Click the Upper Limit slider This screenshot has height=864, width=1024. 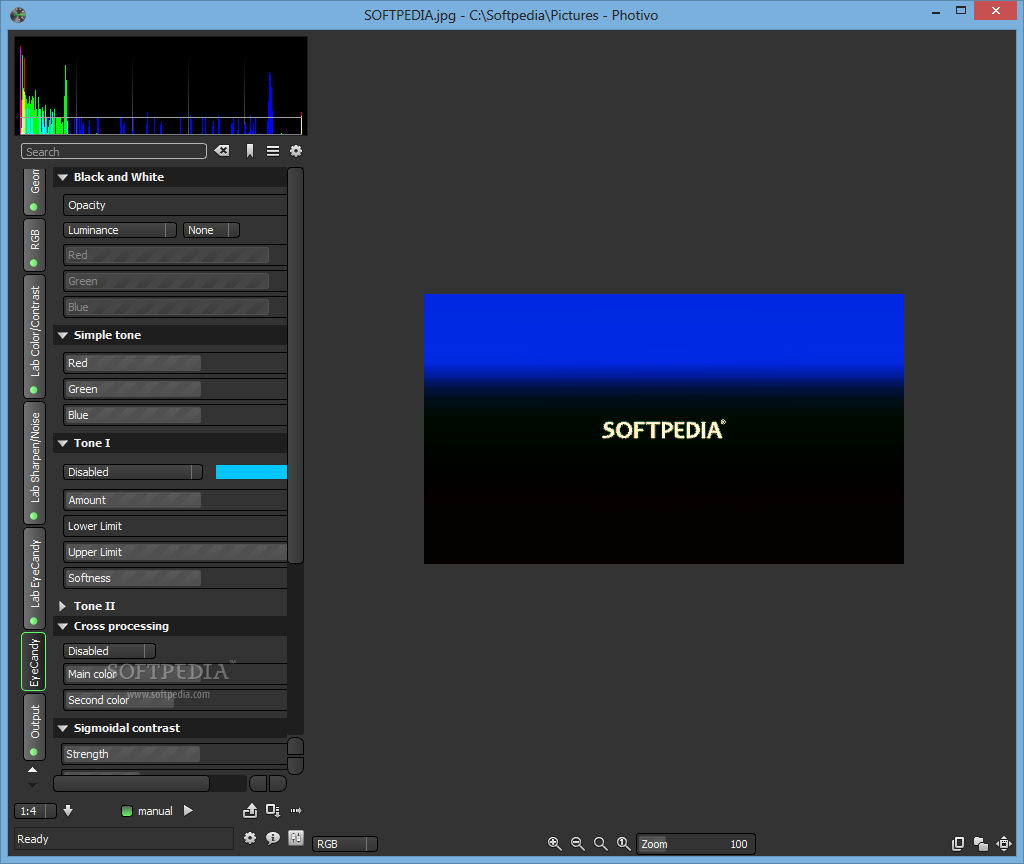pyautogui.click(x=175, y=552)
